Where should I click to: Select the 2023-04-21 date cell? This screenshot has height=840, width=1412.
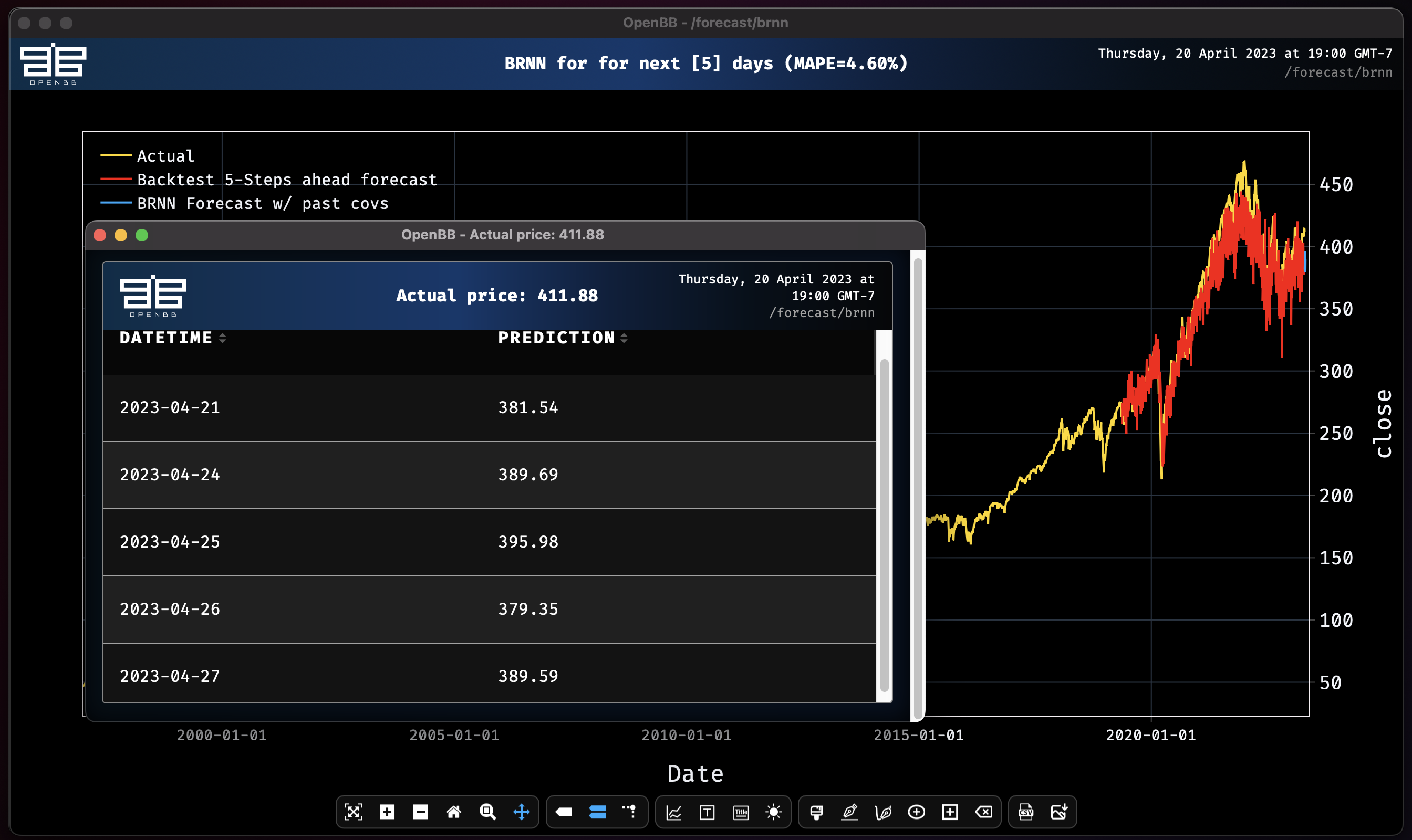point(169,407)
